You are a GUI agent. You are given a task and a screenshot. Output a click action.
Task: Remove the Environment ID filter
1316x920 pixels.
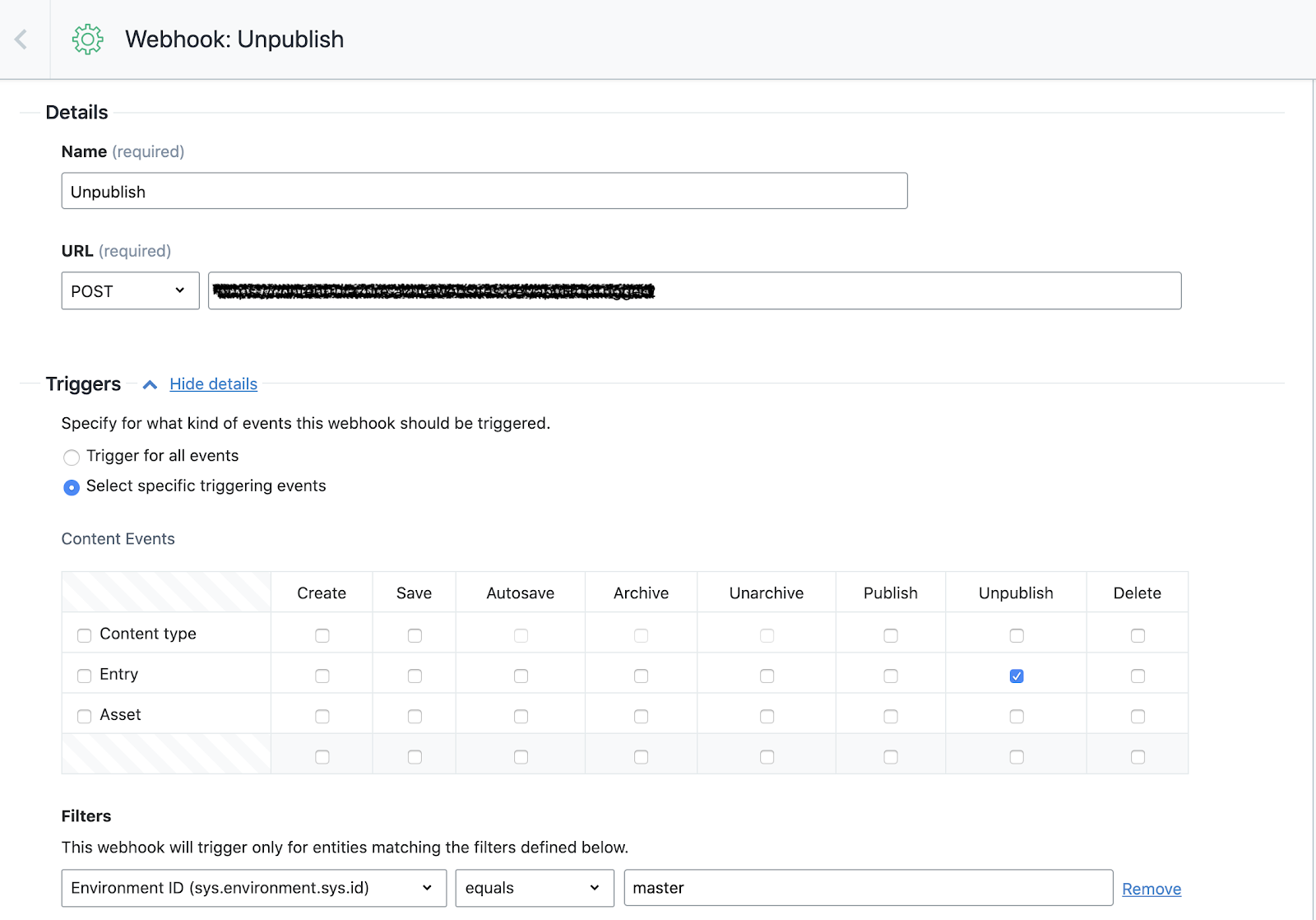1151,889
